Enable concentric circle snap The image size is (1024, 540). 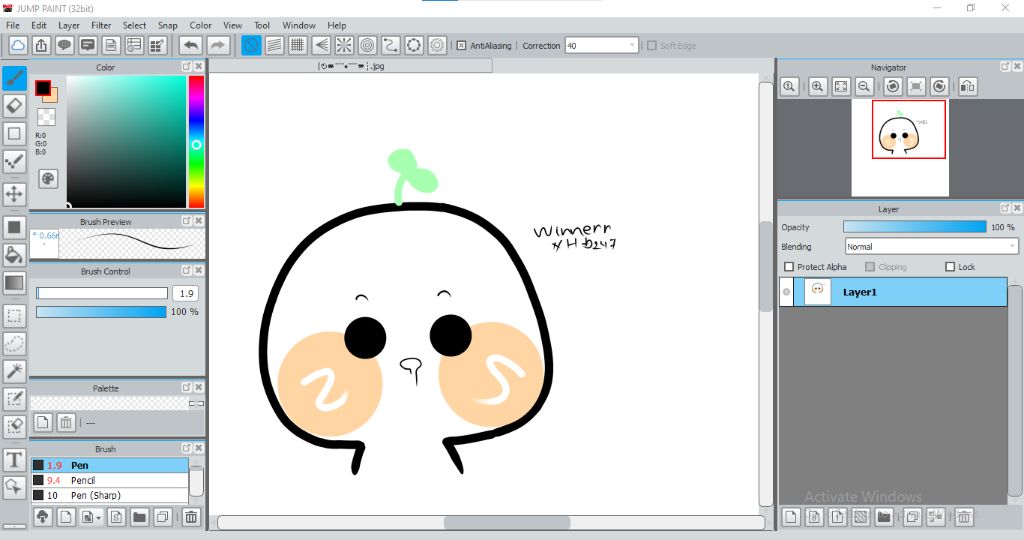tap(368, 46)
